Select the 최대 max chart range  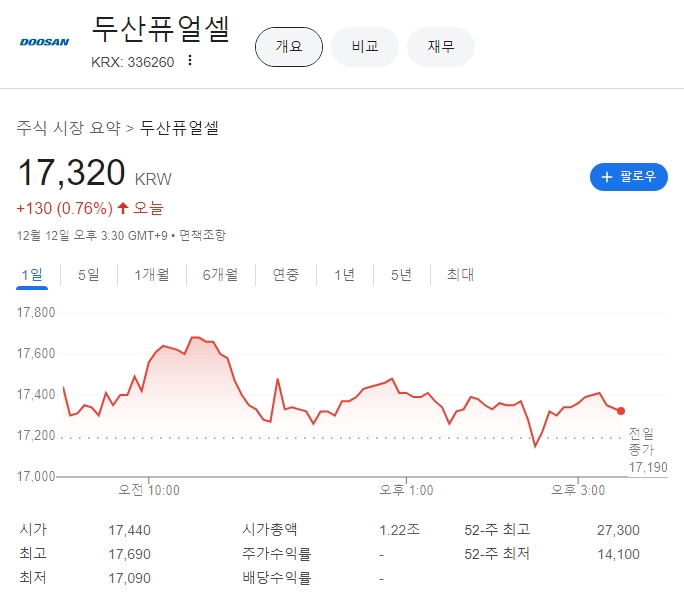click(460, 275)
